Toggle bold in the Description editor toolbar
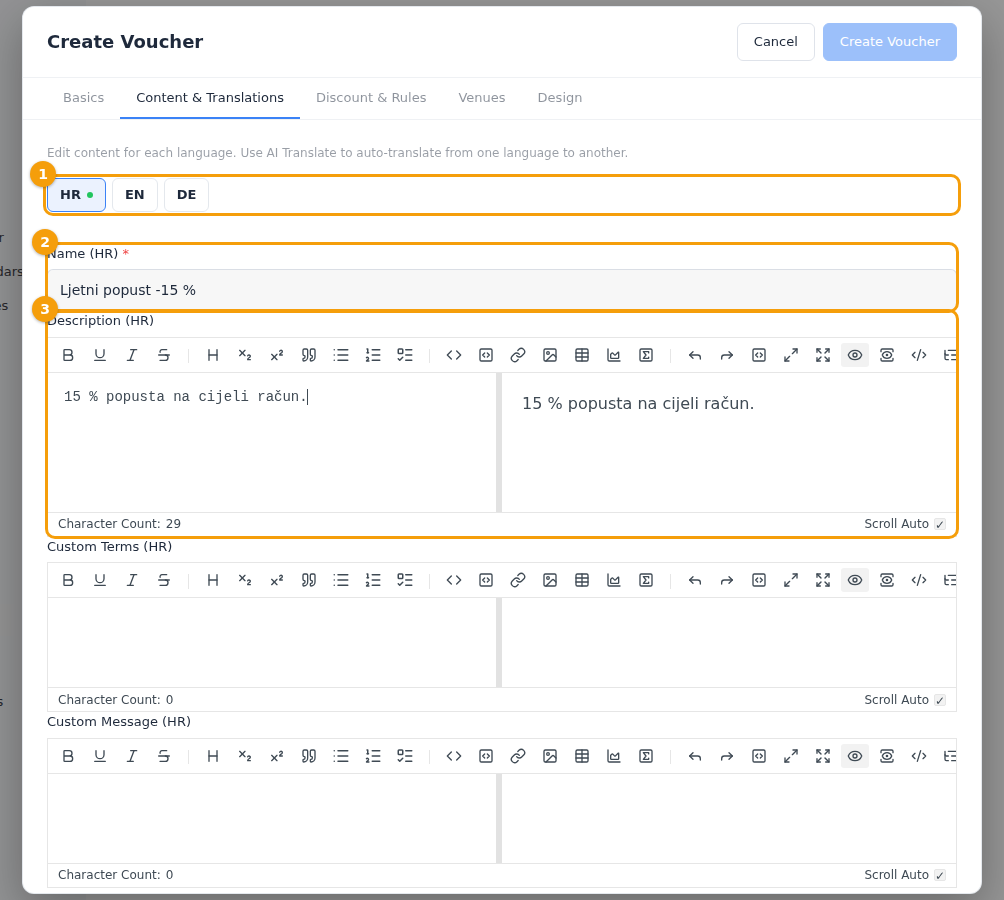The height and width of the screenshot is (900, 1004). (68, 355)
